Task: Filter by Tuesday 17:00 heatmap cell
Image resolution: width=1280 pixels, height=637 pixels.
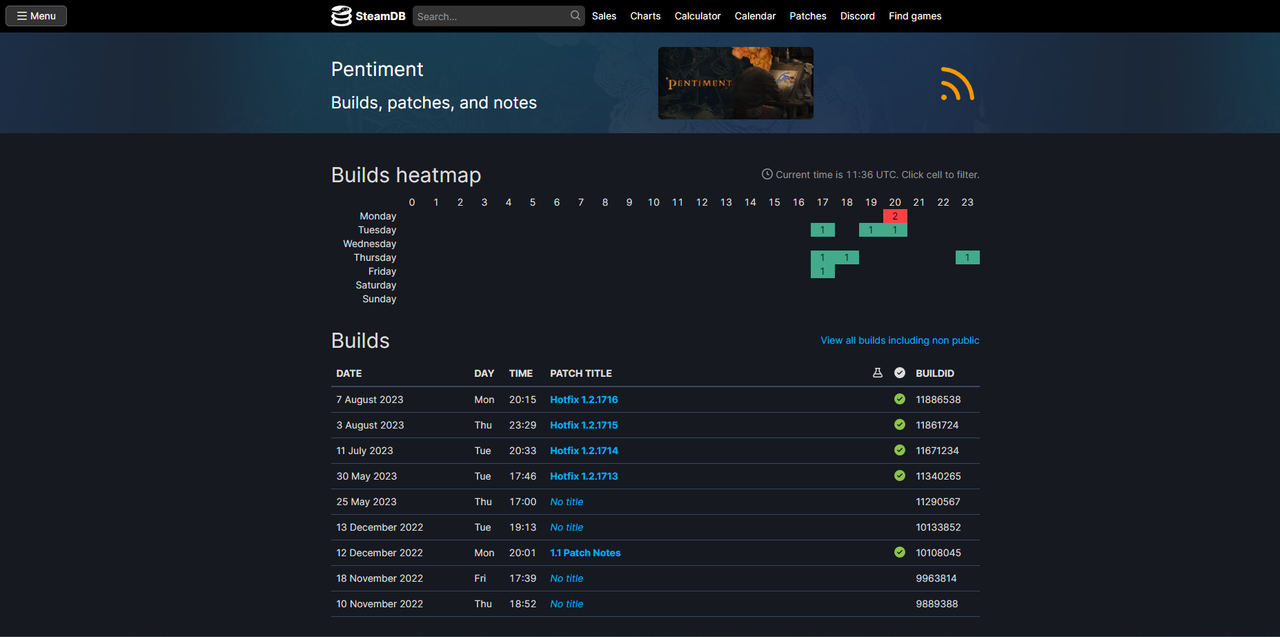Action: 822,230
